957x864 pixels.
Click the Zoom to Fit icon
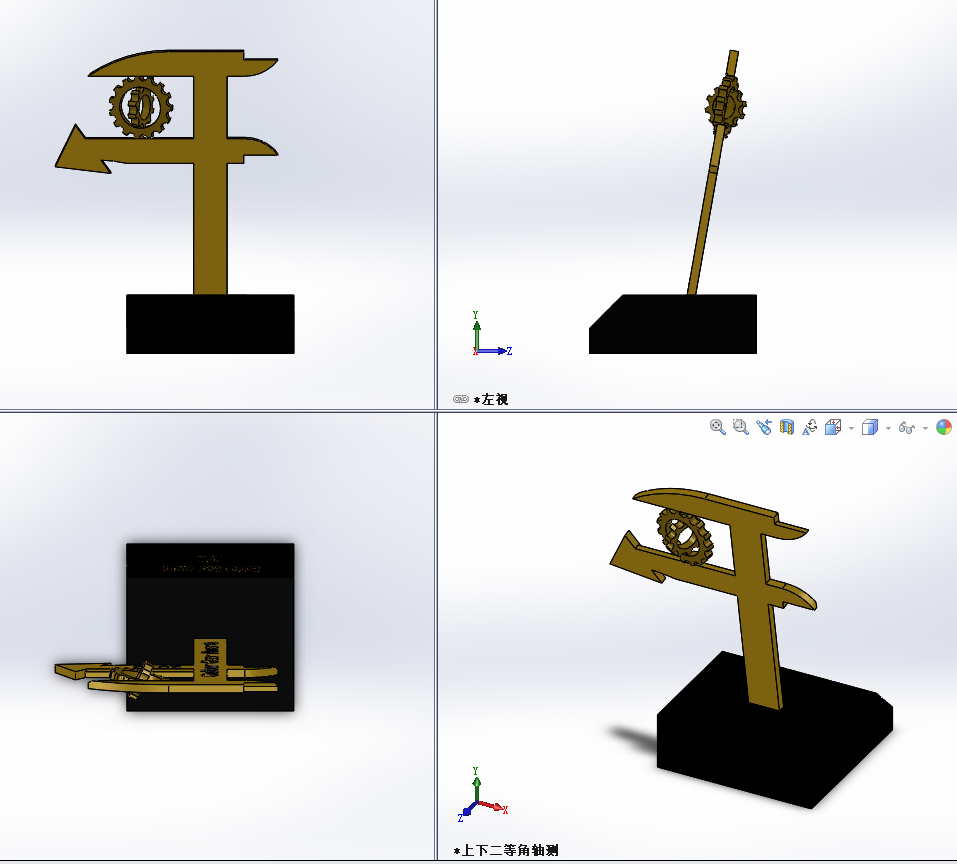718,427
